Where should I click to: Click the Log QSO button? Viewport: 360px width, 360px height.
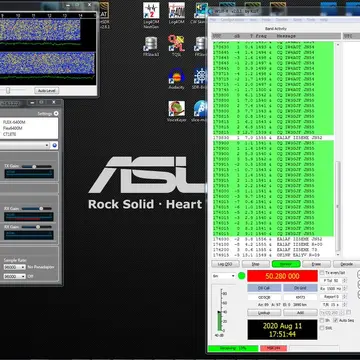[225, 264]
